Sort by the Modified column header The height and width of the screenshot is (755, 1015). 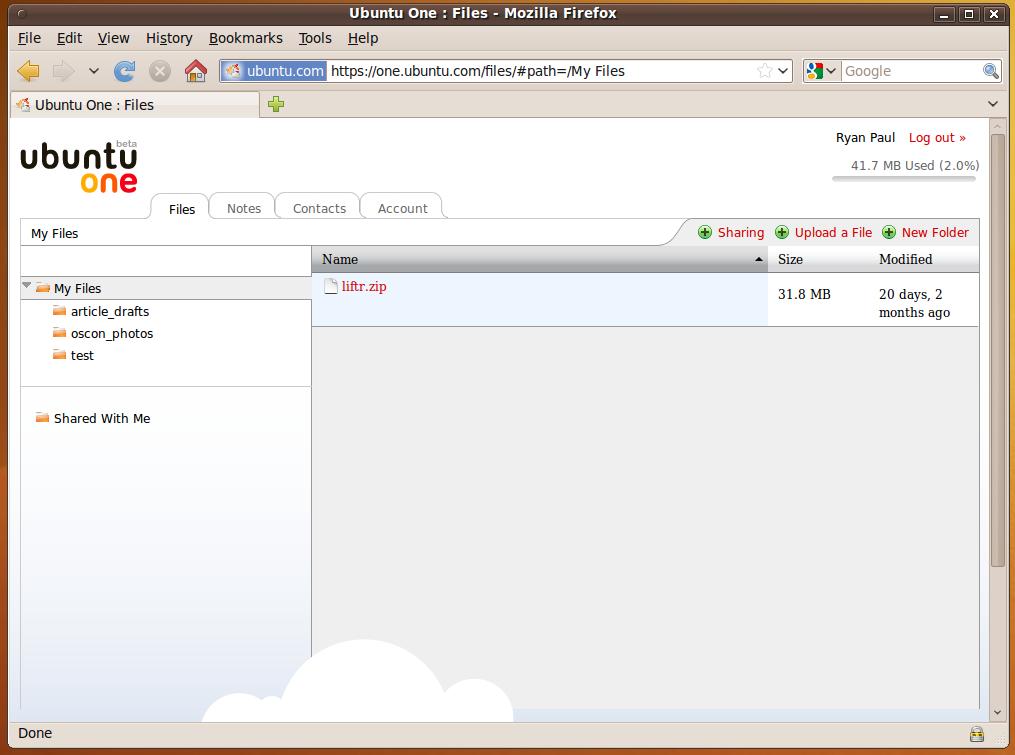(924, 259)
